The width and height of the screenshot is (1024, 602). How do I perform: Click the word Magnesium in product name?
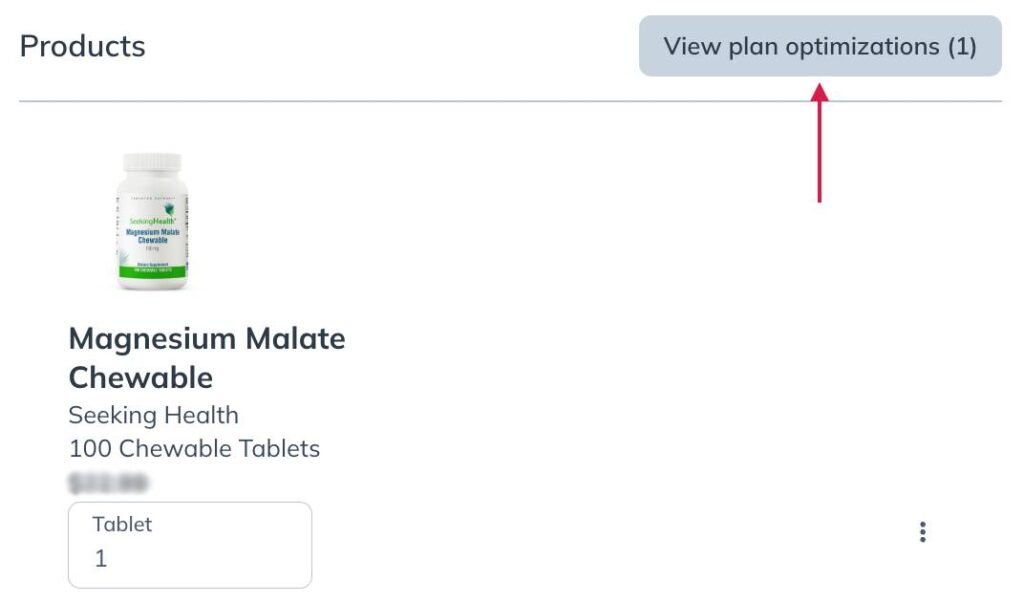pyautogui.click(x=152, y=338)
